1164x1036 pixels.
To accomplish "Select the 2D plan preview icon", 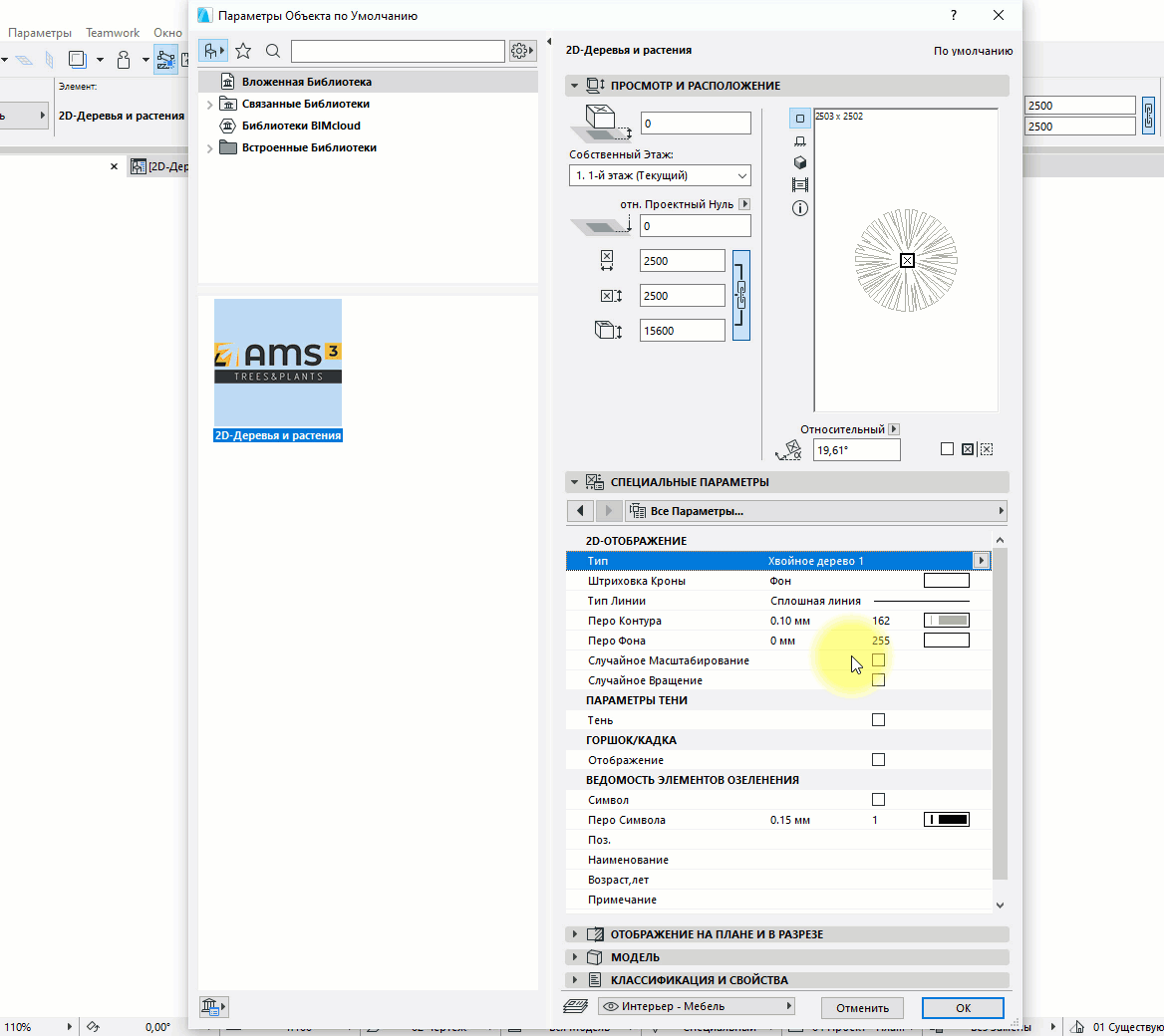I will coord(799,119).
